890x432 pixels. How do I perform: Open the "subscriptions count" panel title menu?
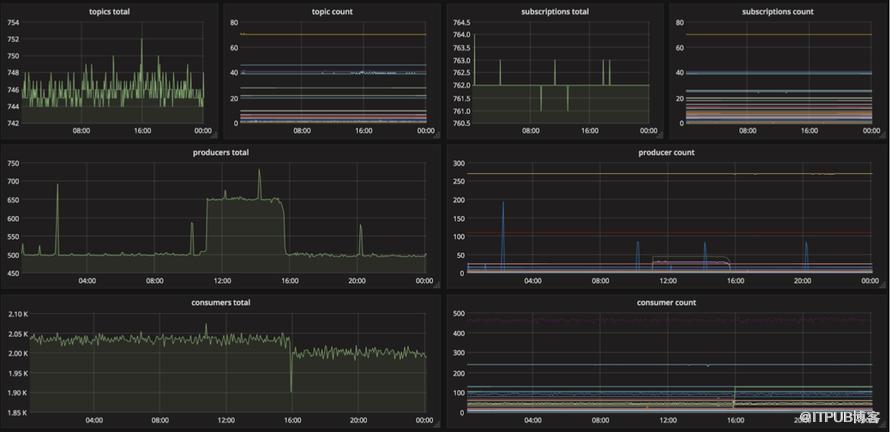[778, 11]
